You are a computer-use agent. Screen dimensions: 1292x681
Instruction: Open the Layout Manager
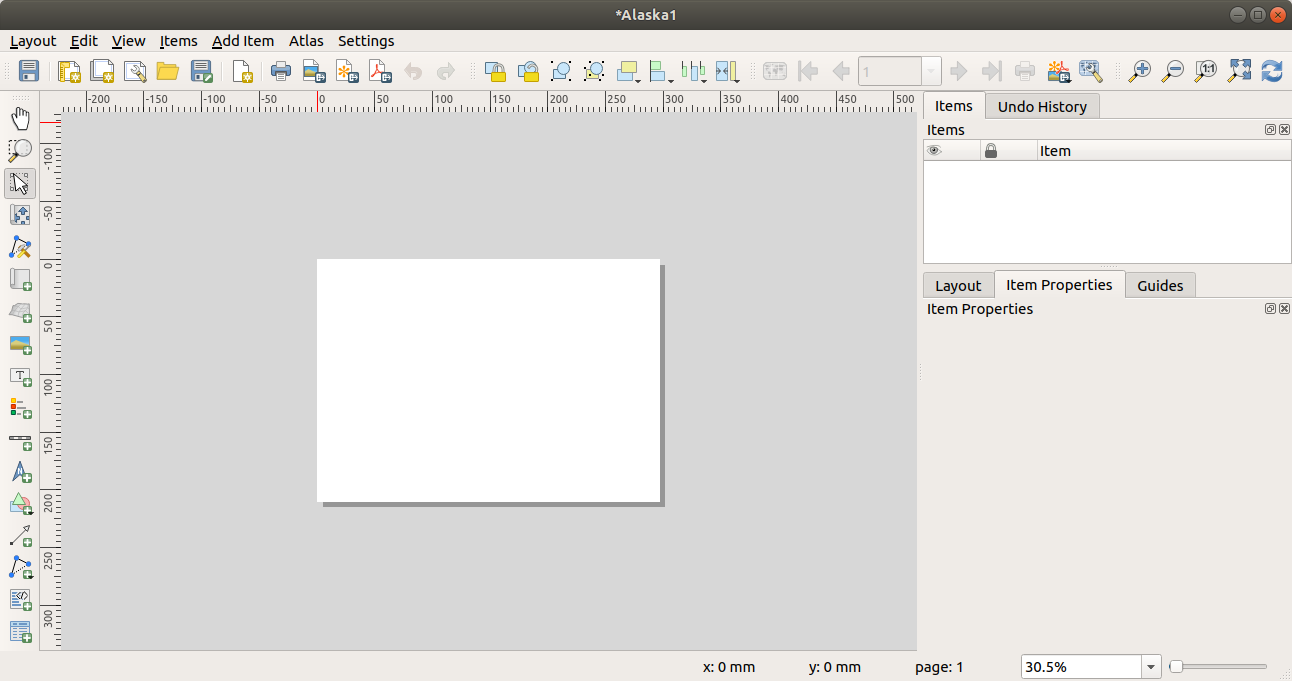135,71
